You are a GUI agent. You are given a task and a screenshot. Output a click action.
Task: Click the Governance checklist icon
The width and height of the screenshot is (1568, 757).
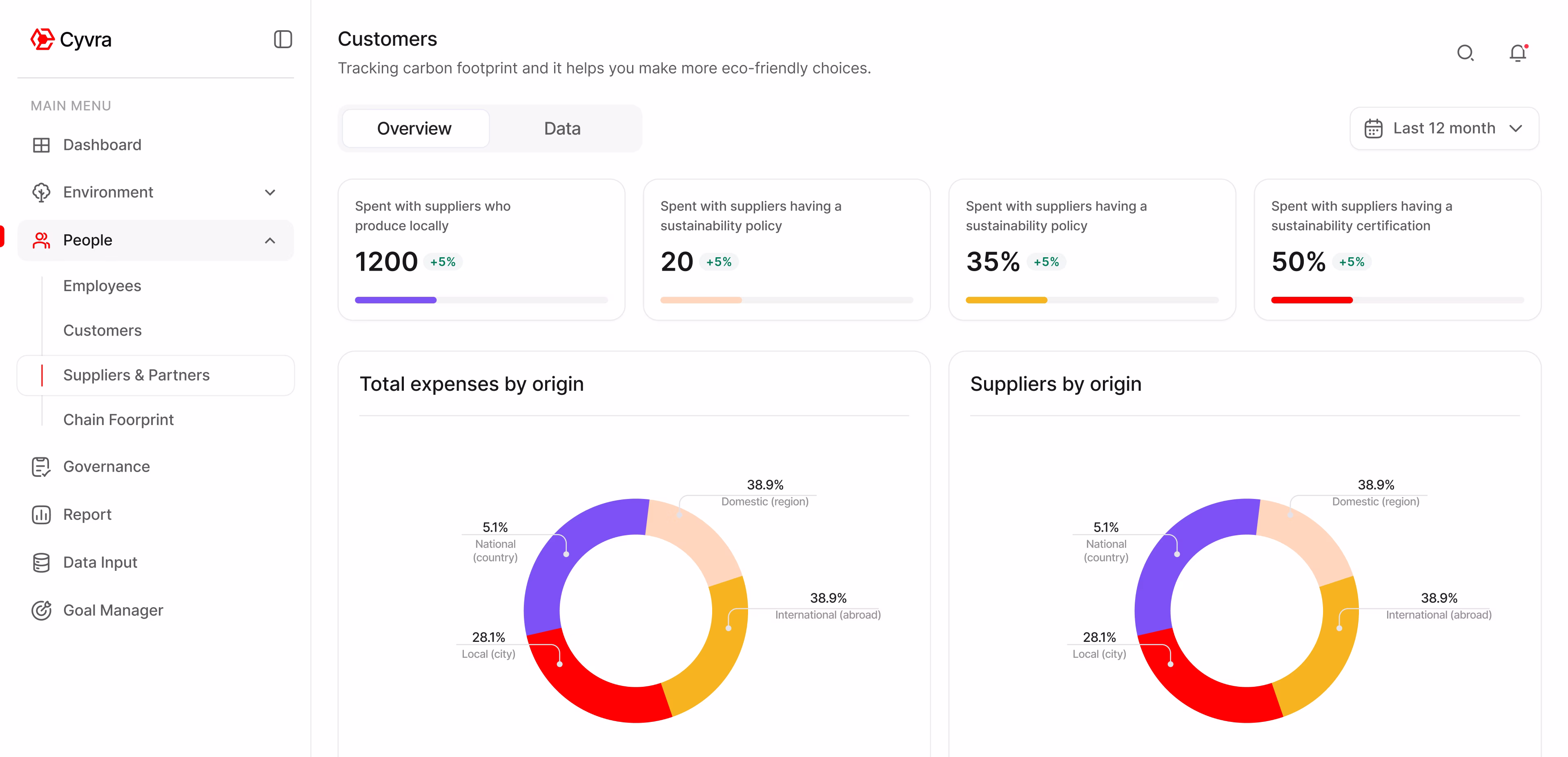pos(41,467)
